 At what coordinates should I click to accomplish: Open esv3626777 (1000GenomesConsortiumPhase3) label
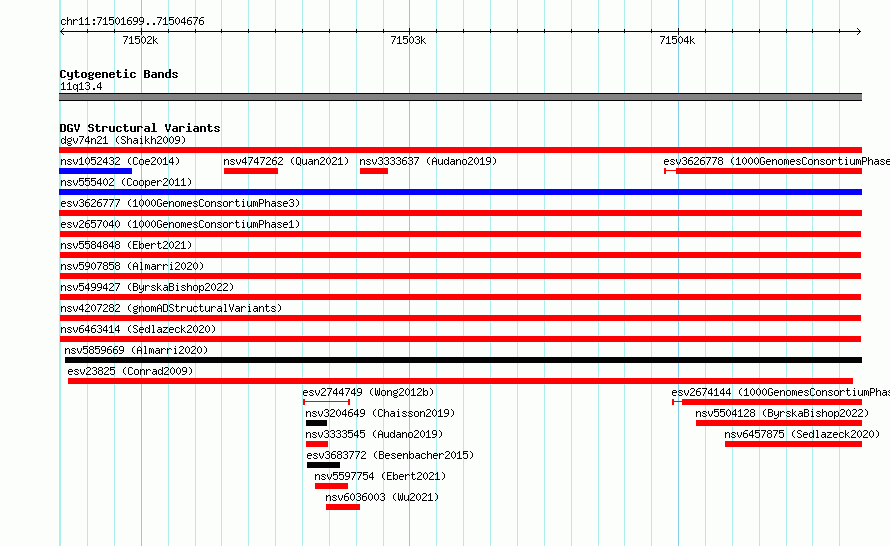pos(180,203)
